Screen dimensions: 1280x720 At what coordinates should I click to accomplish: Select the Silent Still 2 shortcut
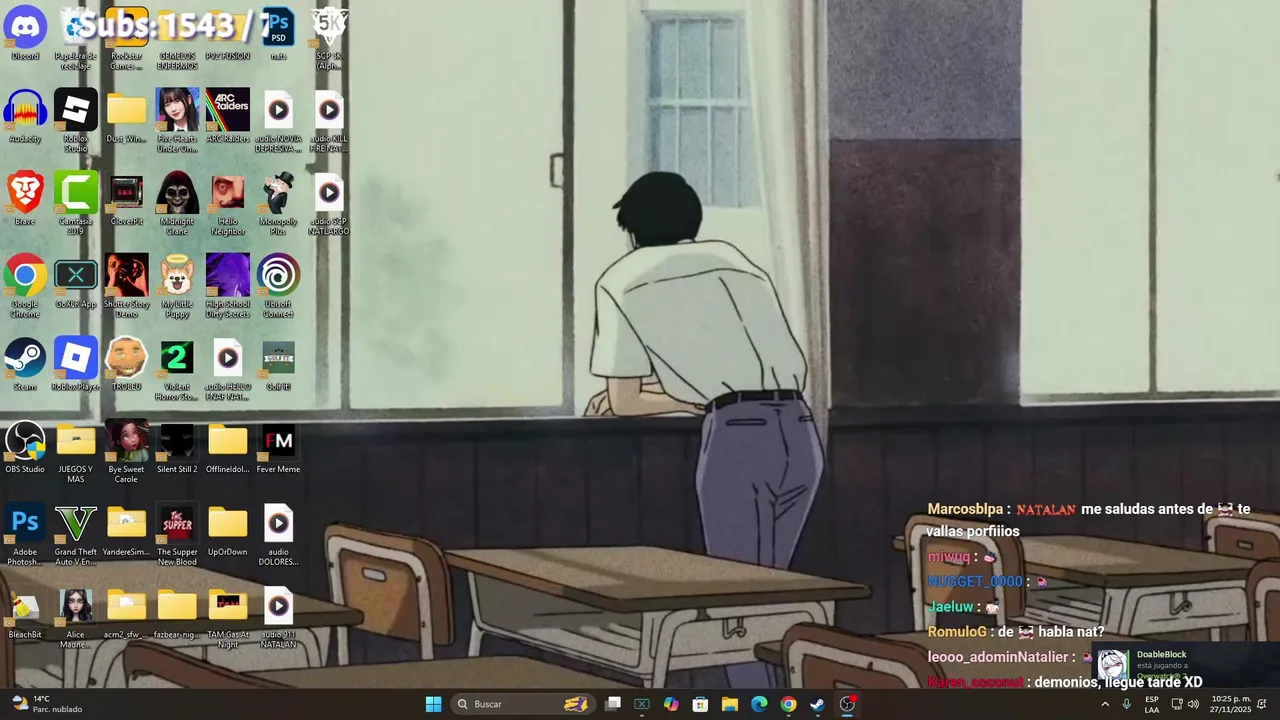(177, 447)
